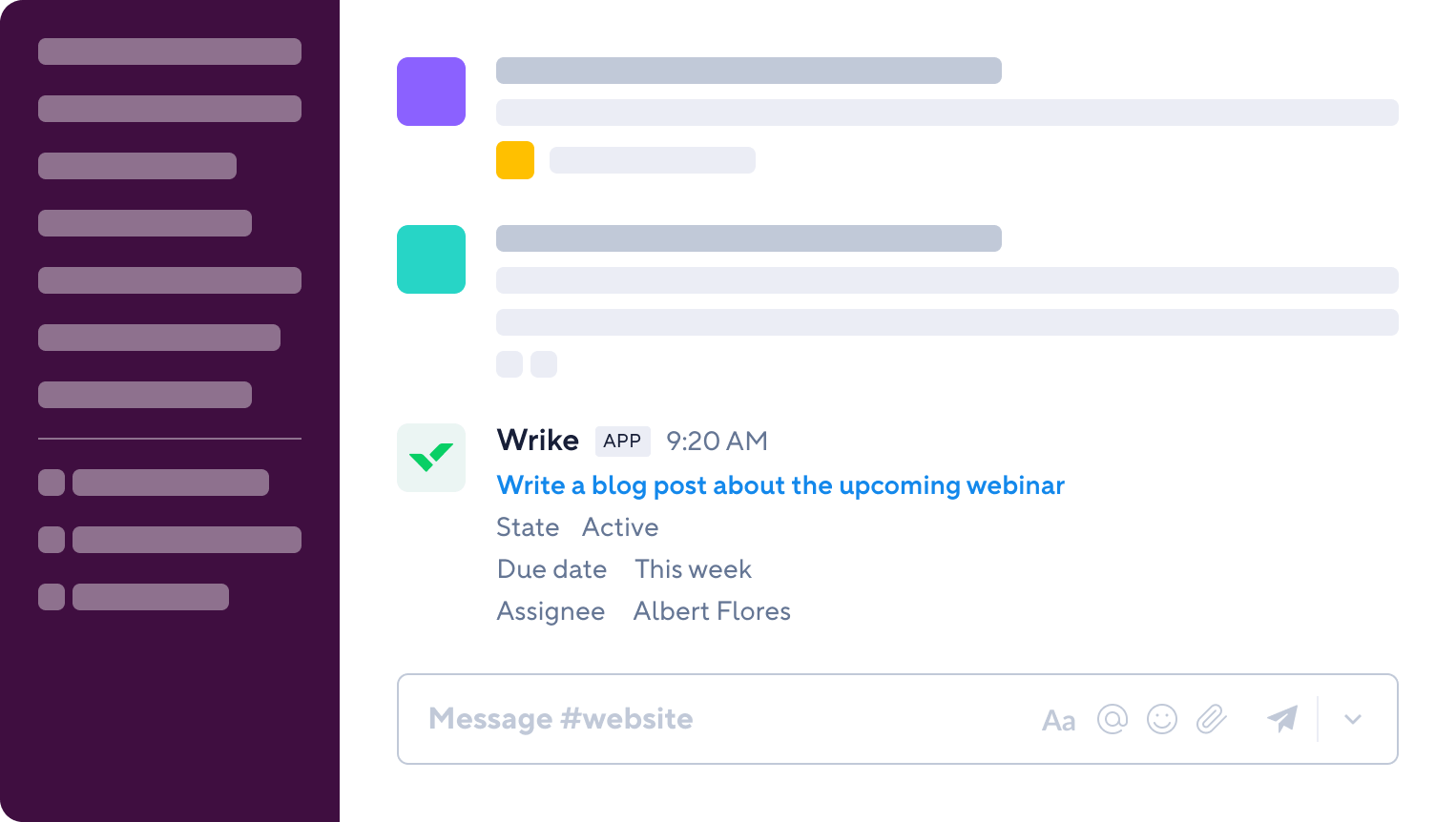Click the 9:20 AM message timestamp
This screenshot has width=1456, height=822.
[717, 441]
